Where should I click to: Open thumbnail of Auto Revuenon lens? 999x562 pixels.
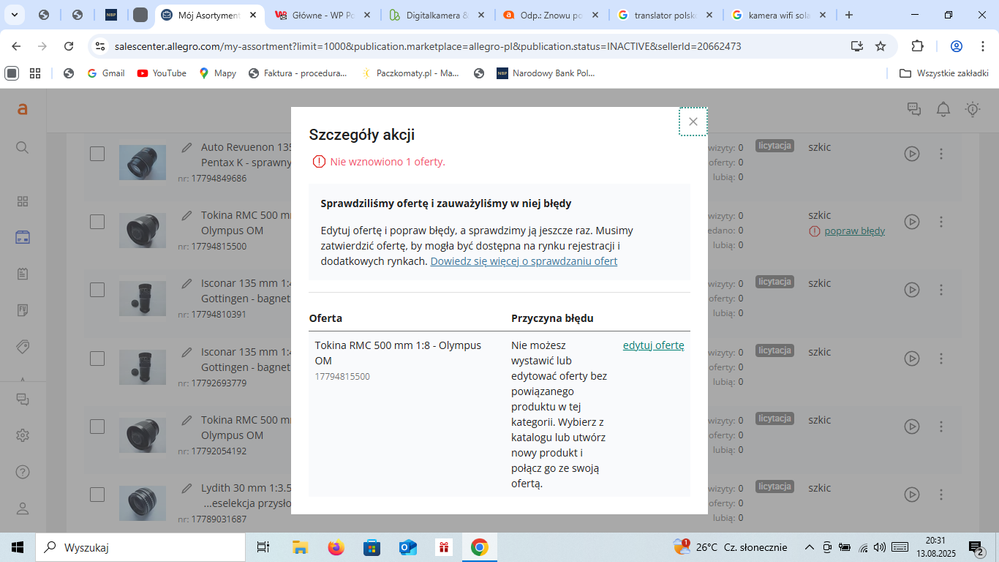142,162
